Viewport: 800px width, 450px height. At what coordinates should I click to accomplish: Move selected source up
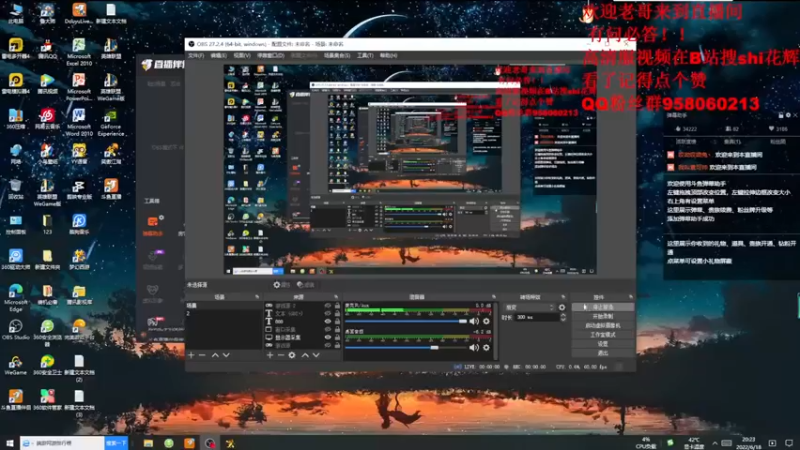tap(305, 355)
